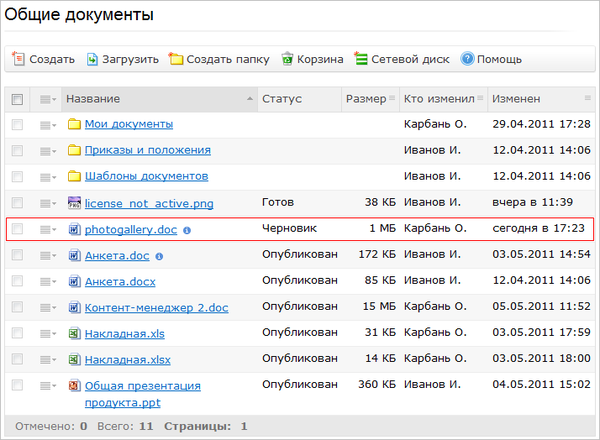The image size is (600, 440).
Task: Click the PNG icon for license_not_active.png
Action: pos(74,203)
